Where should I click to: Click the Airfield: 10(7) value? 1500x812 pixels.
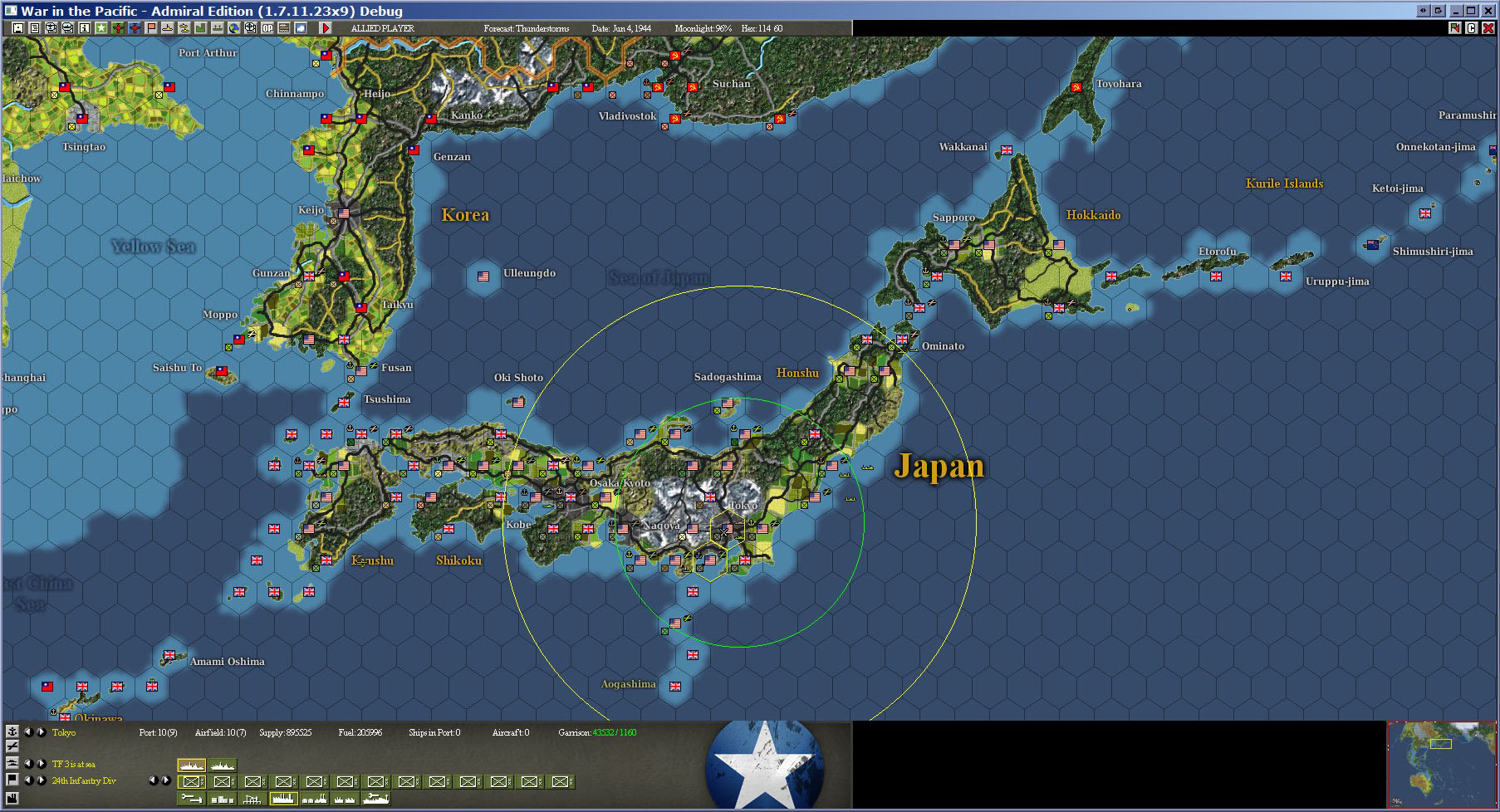pos(220,732)
